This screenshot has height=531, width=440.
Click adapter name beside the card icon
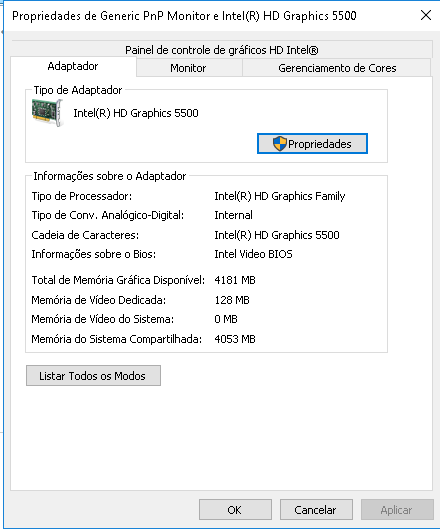136,113
